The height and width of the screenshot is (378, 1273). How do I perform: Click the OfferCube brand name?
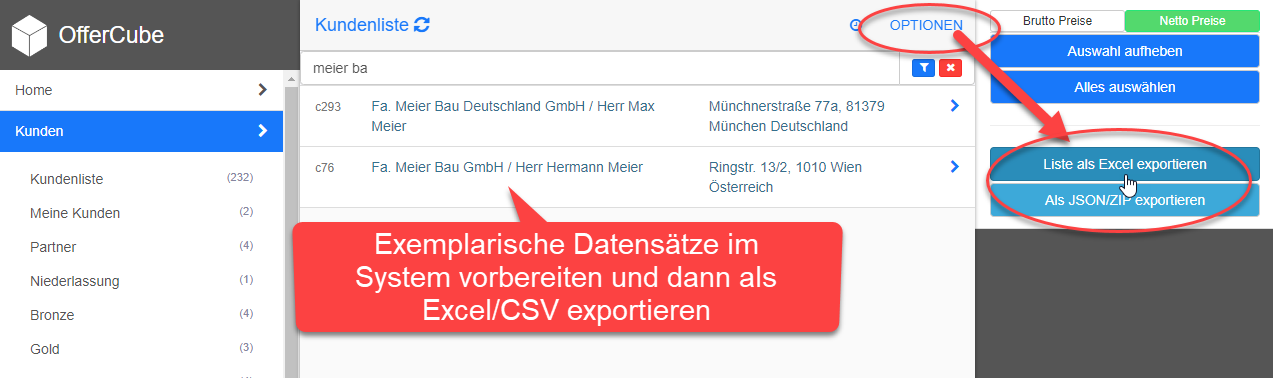click(x=111, y=36)
